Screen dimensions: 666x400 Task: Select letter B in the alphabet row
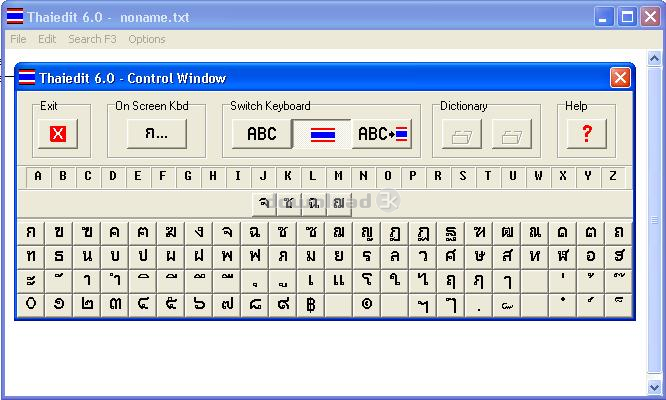click(63, 177)
